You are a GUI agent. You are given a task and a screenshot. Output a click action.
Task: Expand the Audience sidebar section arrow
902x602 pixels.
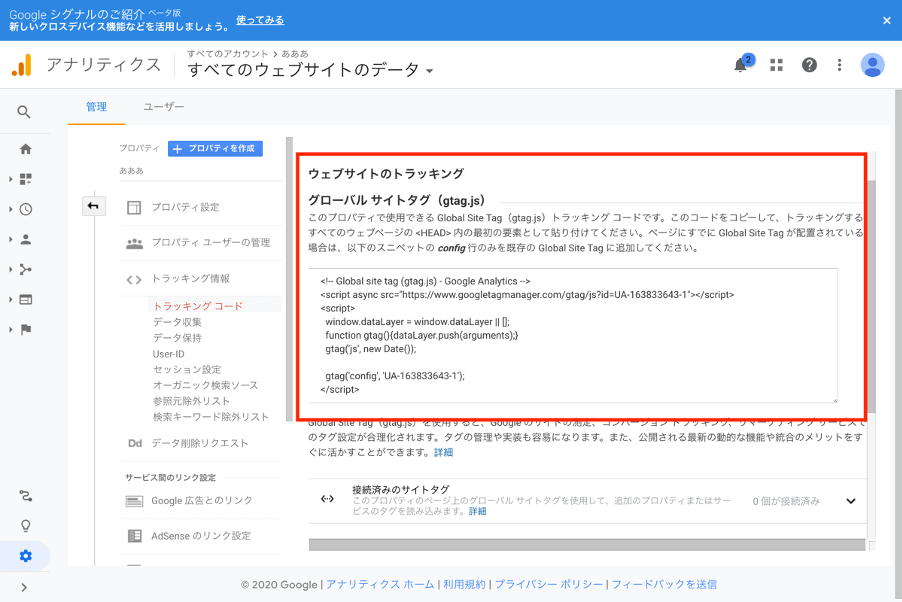coord(10,239)
